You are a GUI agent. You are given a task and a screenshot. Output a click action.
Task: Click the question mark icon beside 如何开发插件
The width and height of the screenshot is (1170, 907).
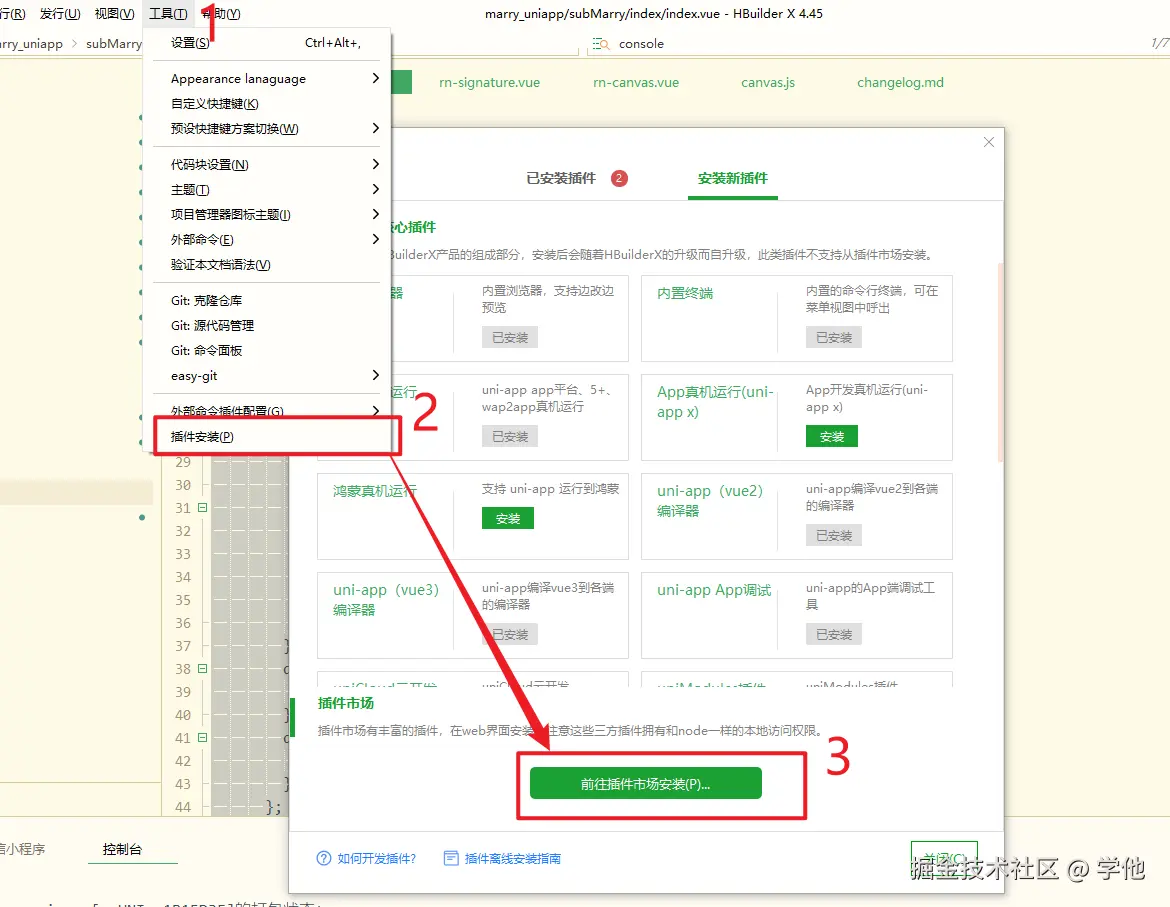[x=320, y=858]
